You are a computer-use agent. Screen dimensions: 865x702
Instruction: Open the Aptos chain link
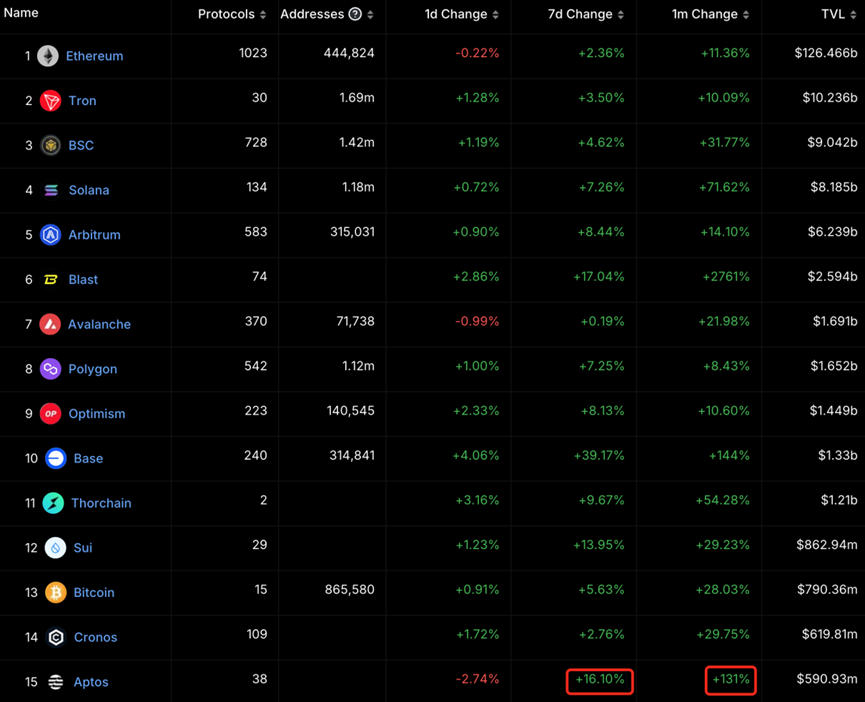91,682
